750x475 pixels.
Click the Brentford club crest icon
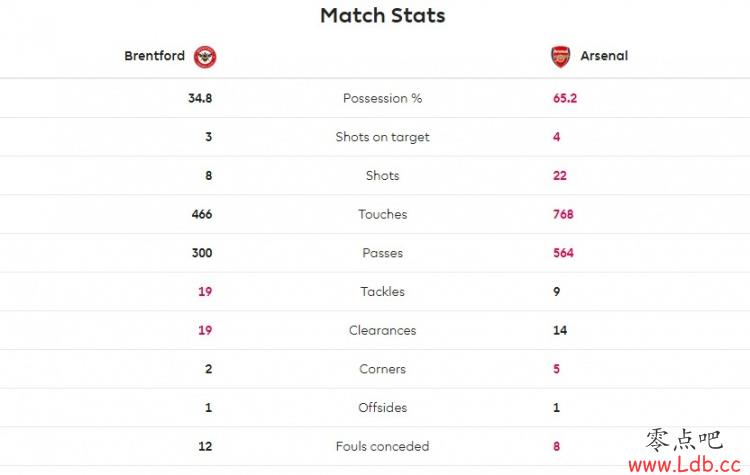(205, 56)
